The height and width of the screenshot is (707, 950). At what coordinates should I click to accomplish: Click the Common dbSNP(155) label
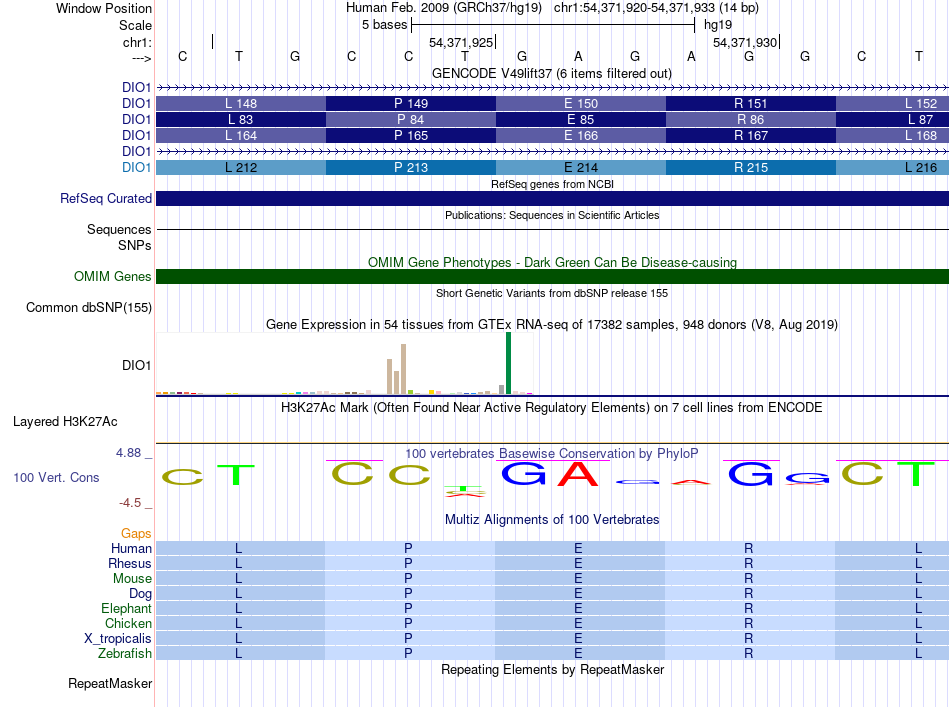click(x=88, y=308)
